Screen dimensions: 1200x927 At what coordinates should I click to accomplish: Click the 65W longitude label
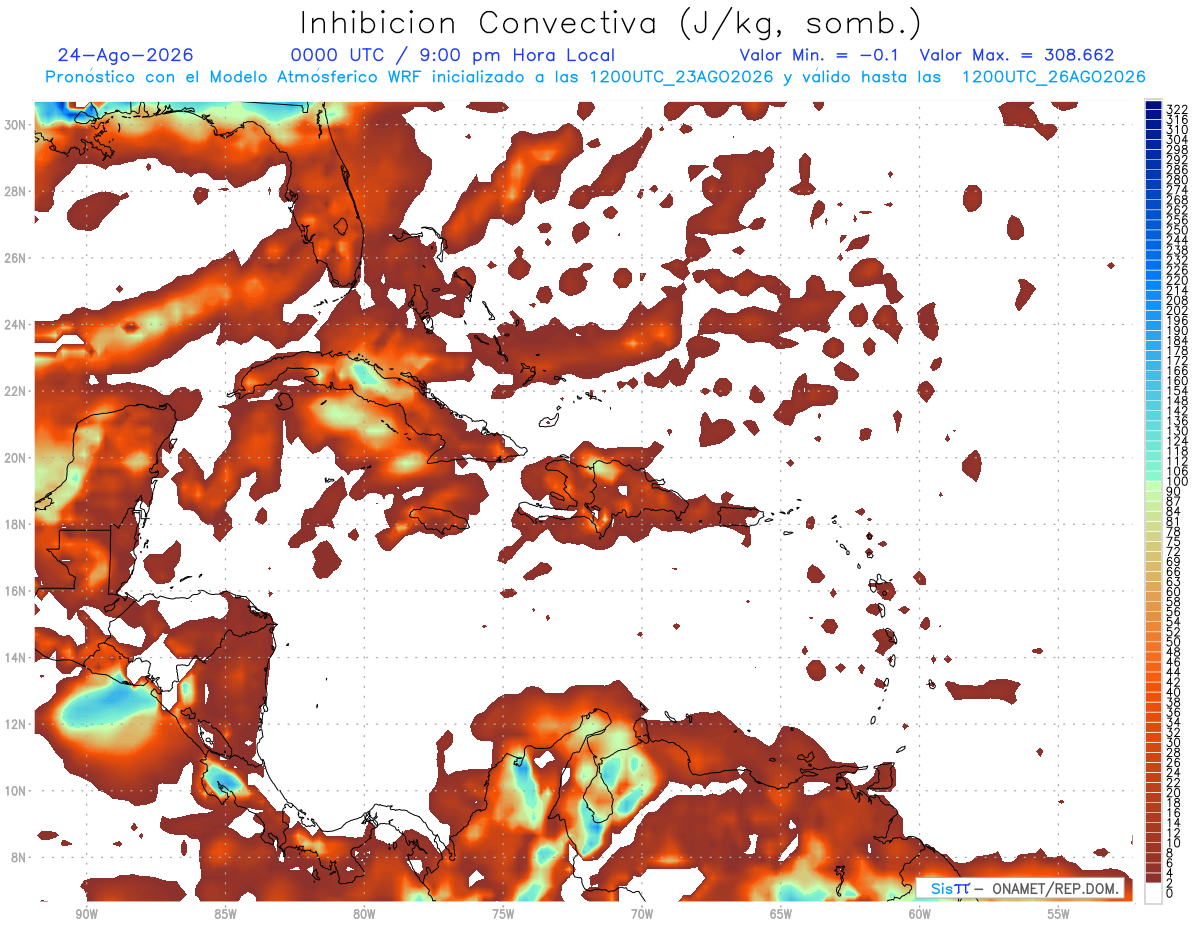[781, 914]
